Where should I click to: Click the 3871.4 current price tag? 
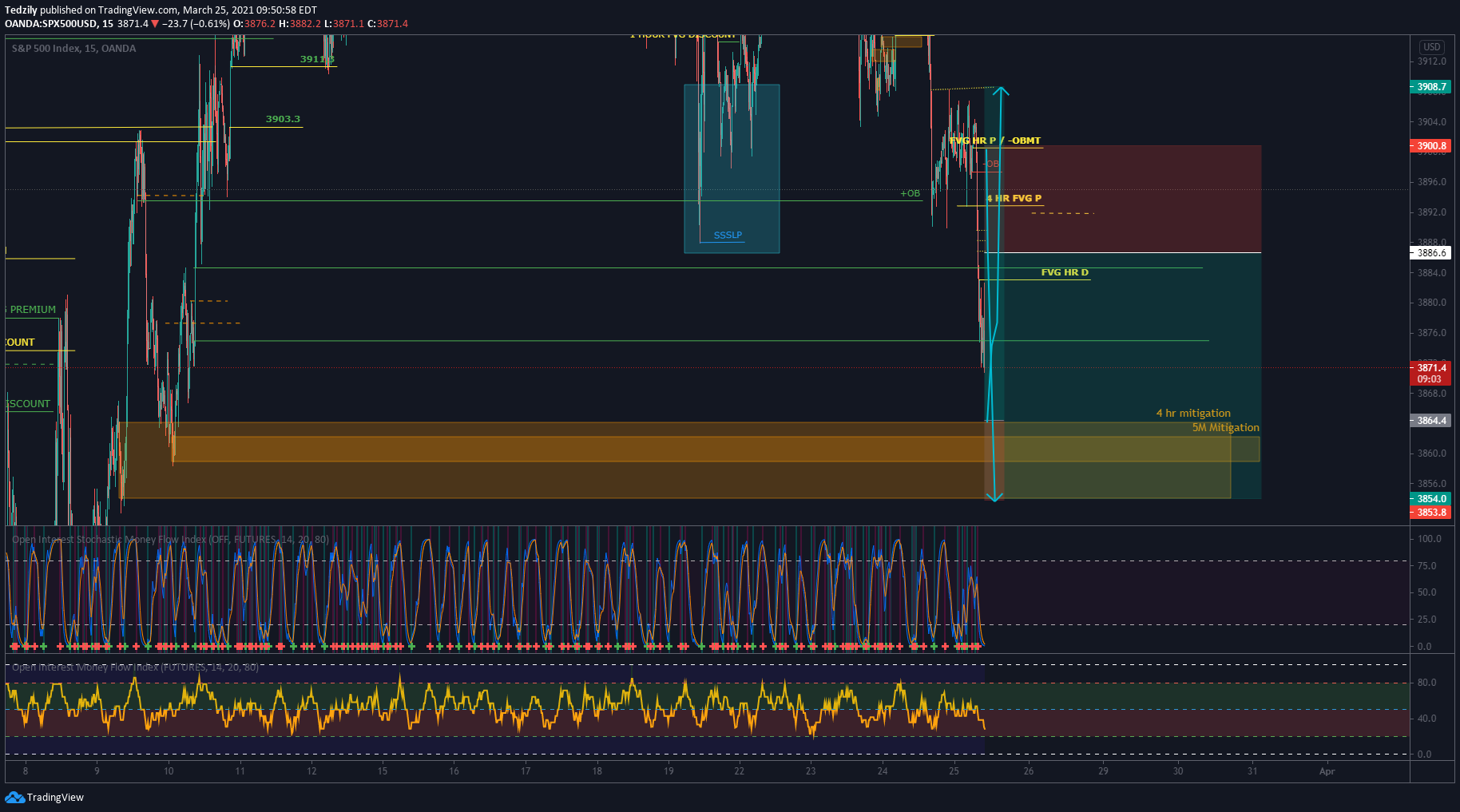pyautogui.click(x=1430, y=368)
